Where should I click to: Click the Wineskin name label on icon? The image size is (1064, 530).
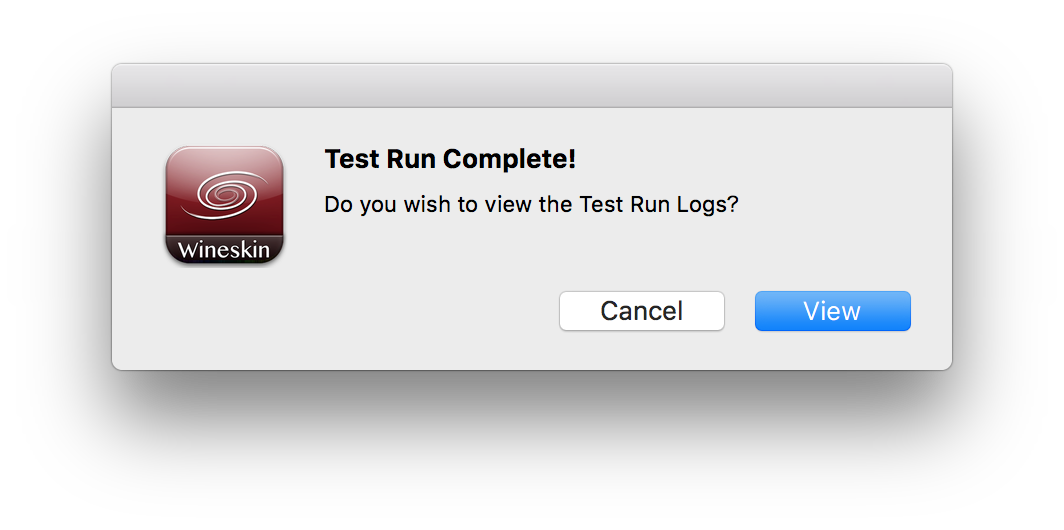tap(224, 250)
